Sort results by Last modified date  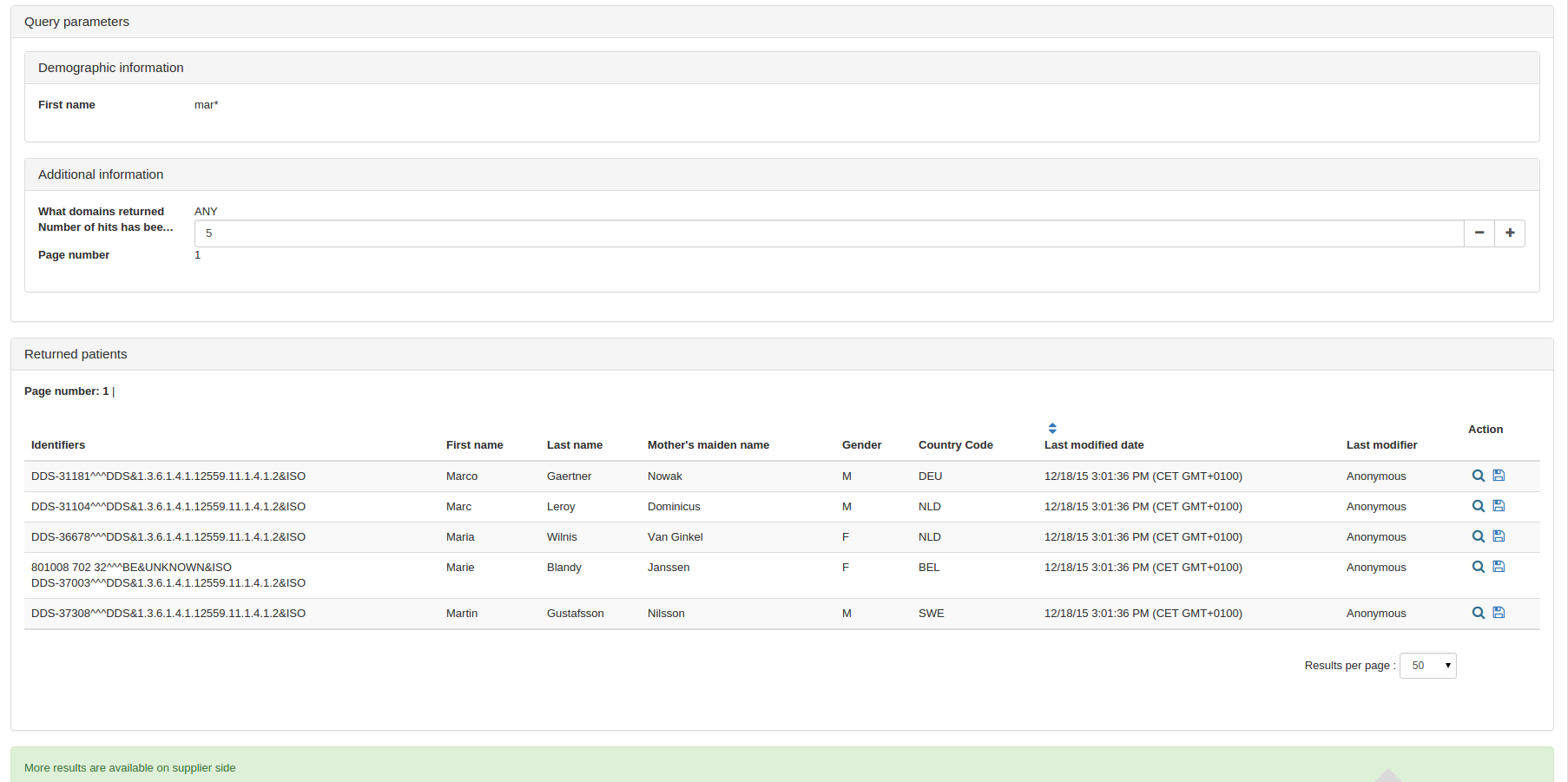tap(1051, 427)
